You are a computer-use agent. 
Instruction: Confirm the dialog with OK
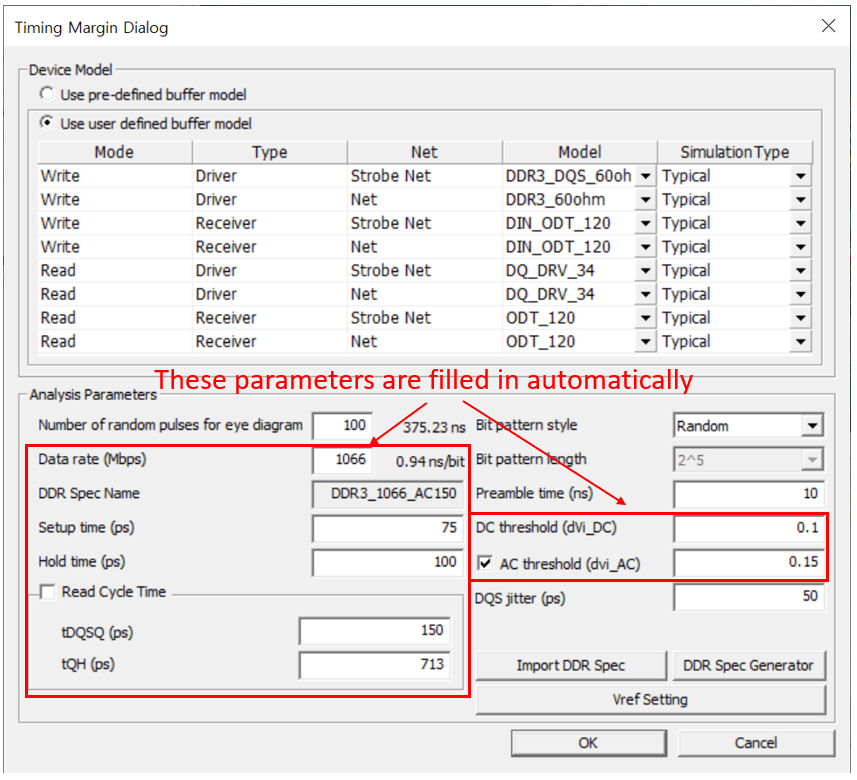point(588,742)
